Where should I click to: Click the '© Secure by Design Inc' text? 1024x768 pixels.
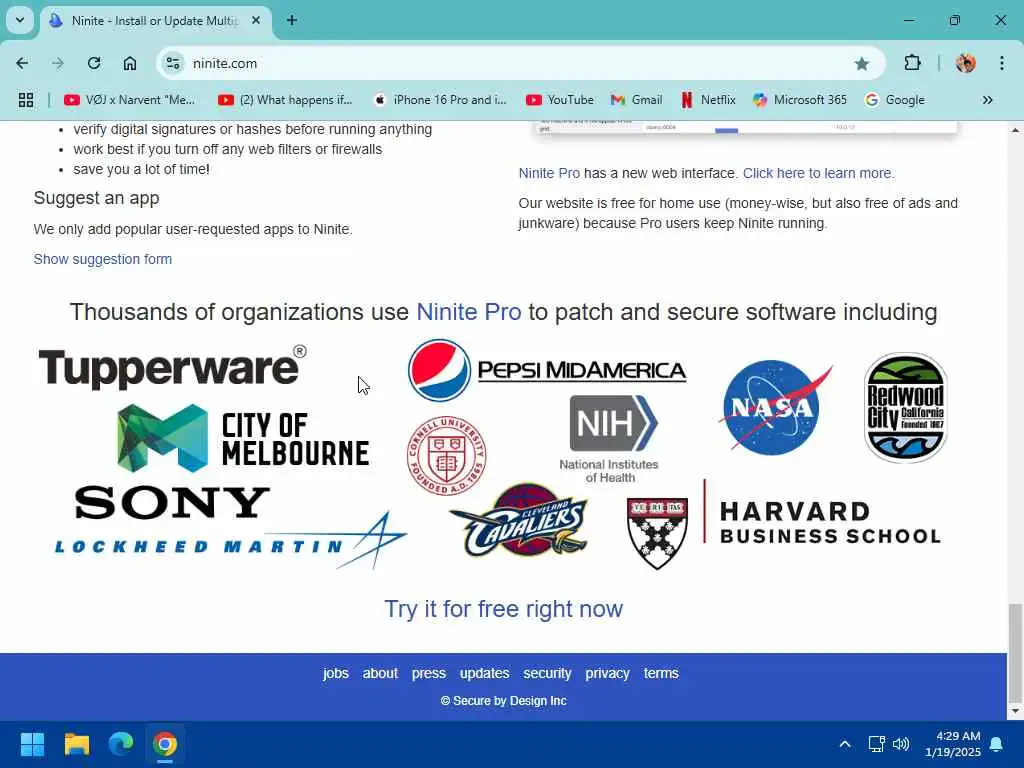pyautogui.click(x=504, y=701)
